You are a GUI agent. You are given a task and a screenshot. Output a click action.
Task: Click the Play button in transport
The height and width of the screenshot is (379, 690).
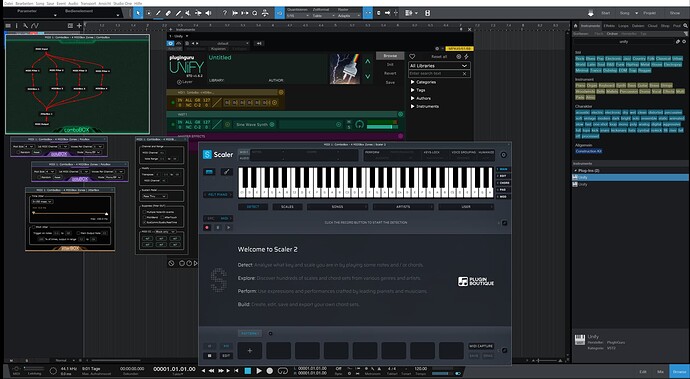tap(259, 371)
